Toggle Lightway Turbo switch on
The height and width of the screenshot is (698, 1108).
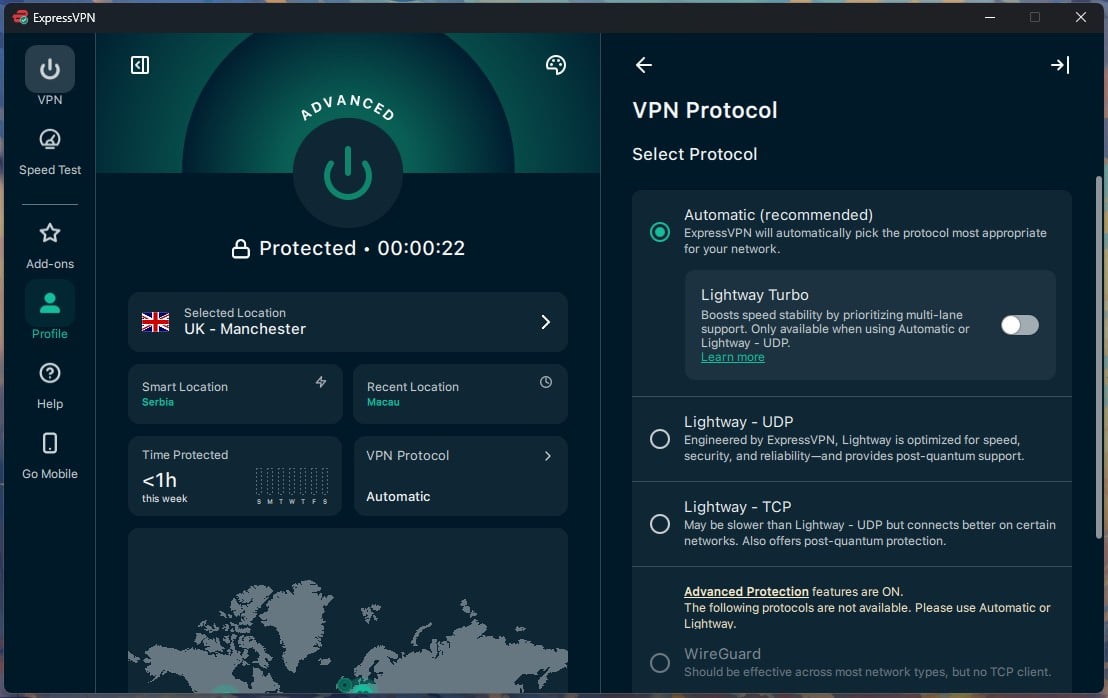click(x=1020, y=325)
